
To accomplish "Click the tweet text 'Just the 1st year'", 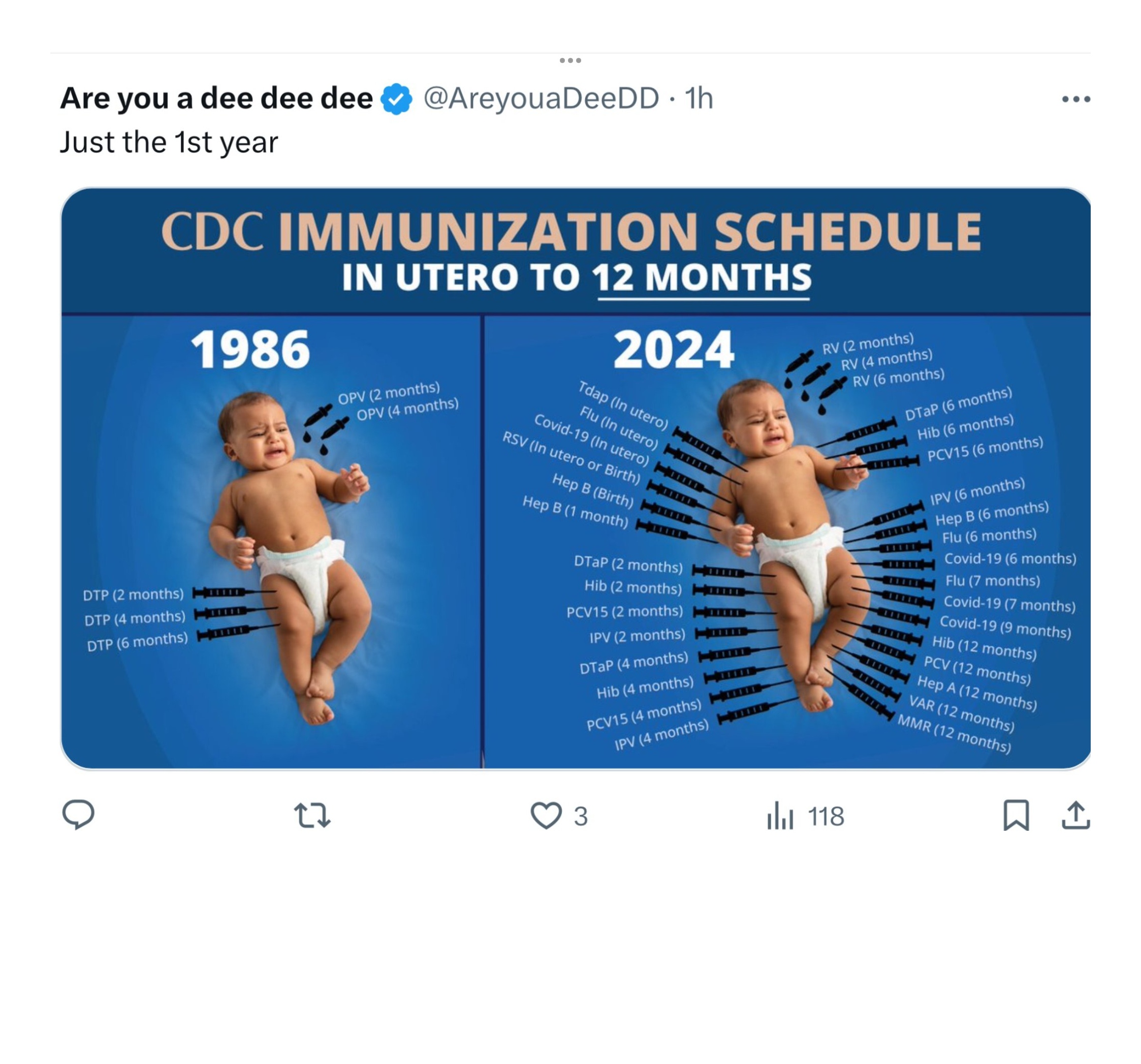I will (169, 142).
